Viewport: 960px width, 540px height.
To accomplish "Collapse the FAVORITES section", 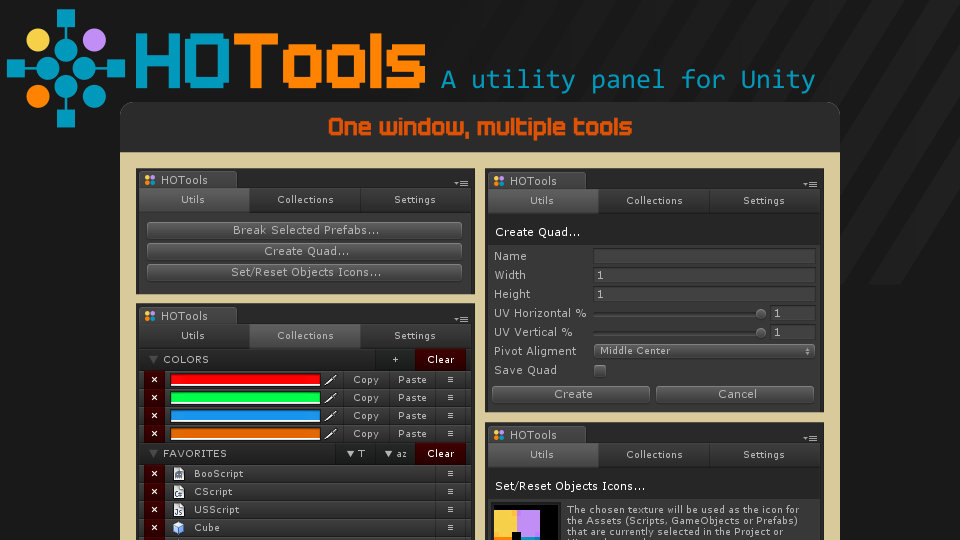I will pos(153,454).
